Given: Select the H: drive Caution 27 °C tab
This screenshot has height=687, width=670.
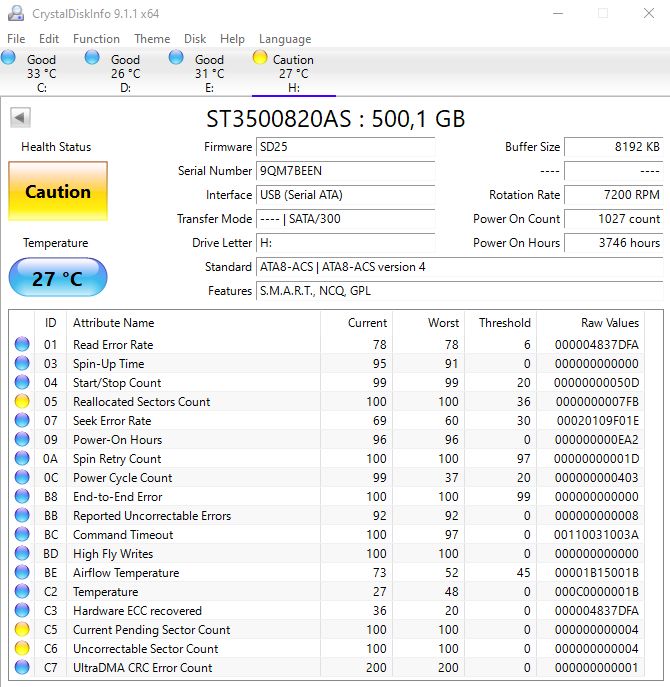Looking at the screenshot, I should (294, 72).
